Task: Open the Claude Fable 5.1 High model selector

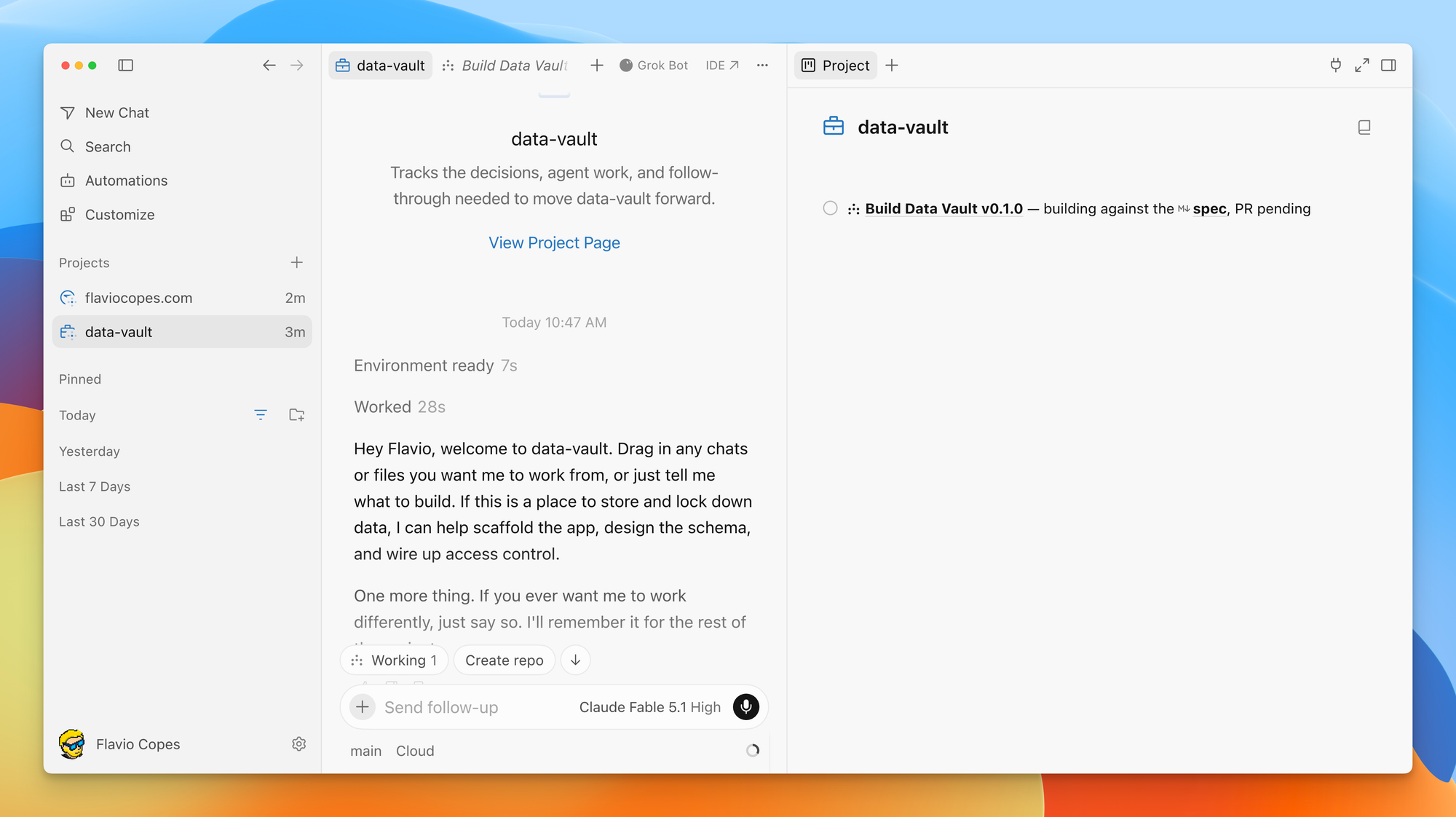Action: [x=650, y=707]
